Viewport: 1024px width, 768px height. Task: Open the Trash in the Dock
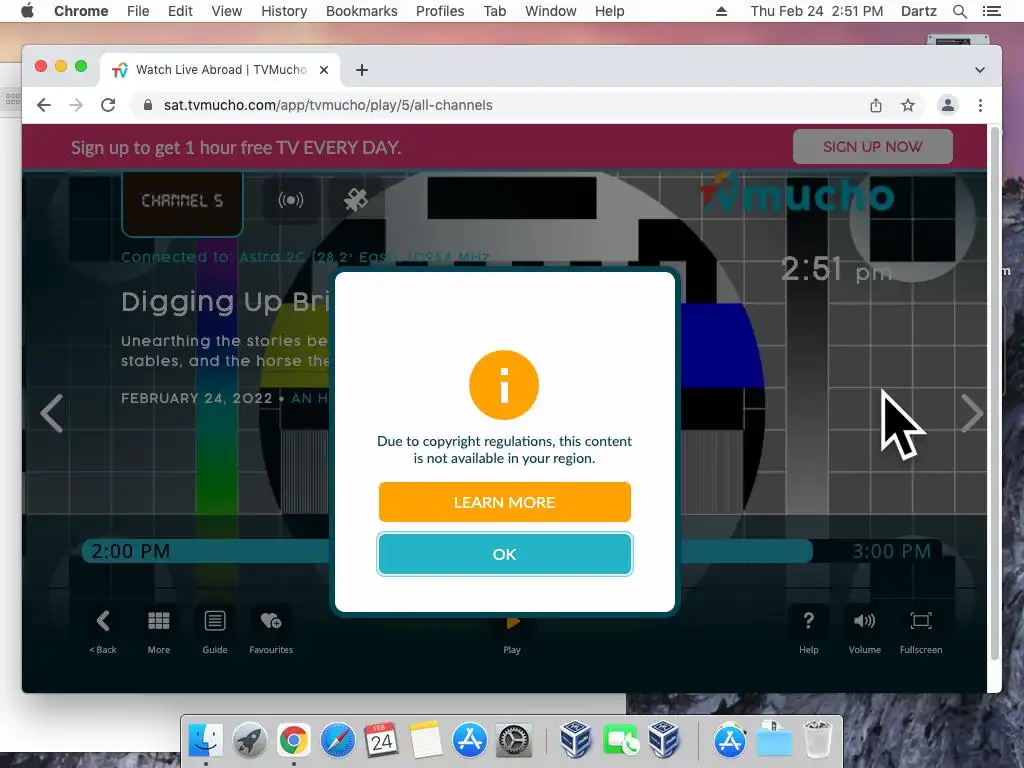(816, 741)
